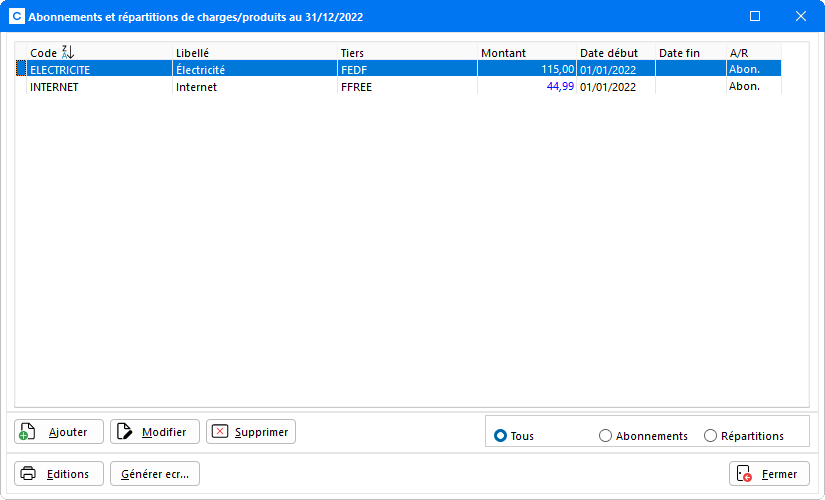Select the ELECTRICITE row in the list
The image size is (825, 500).
point(60,70)
